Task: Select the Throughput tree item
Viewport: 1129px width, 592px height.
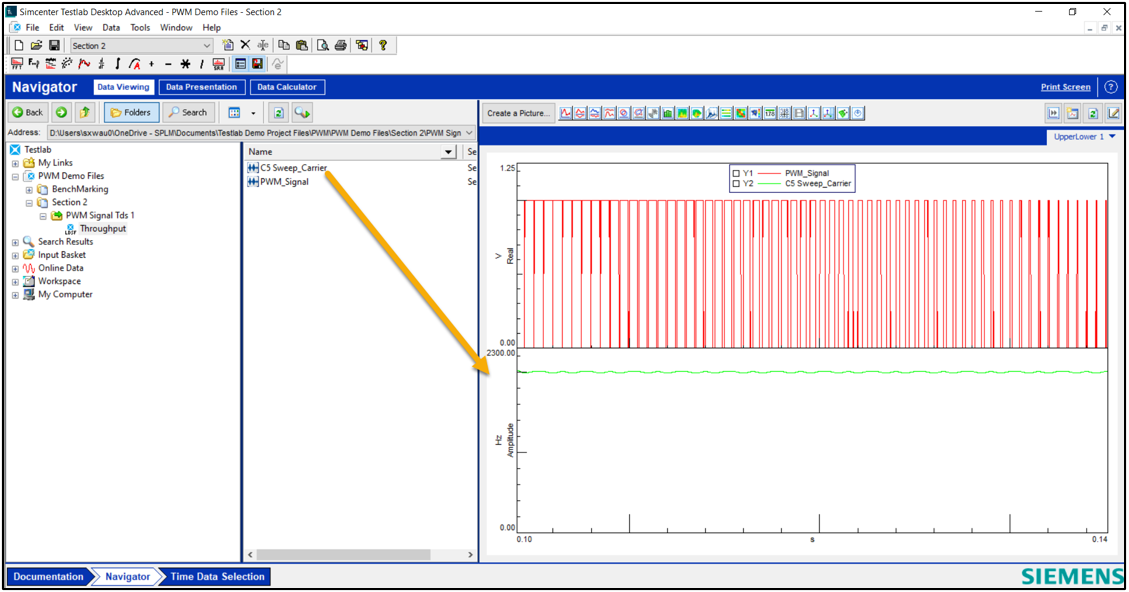Action: point(102,229)
